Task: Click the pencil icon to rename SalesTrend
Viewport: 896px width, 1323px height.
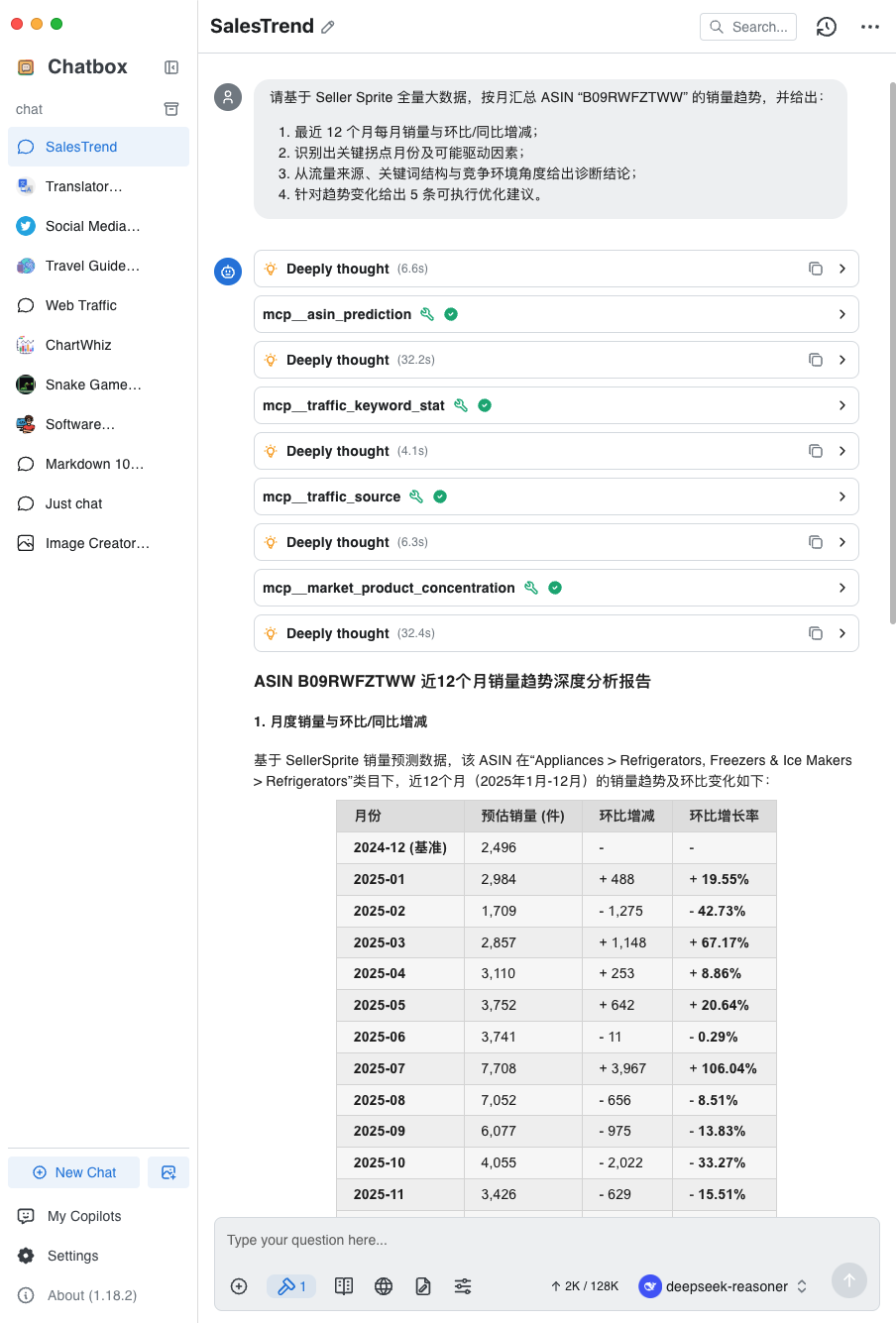Action: tap(328, 28)
